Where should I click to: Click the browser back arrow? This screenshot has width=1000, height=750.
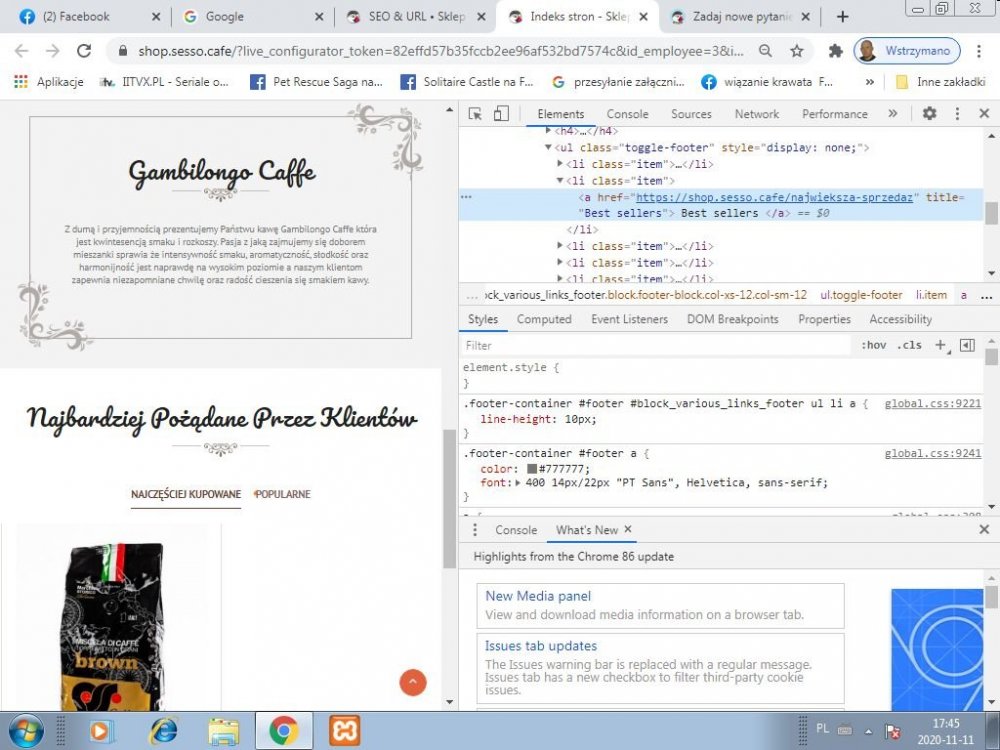(x=21, y=51)
